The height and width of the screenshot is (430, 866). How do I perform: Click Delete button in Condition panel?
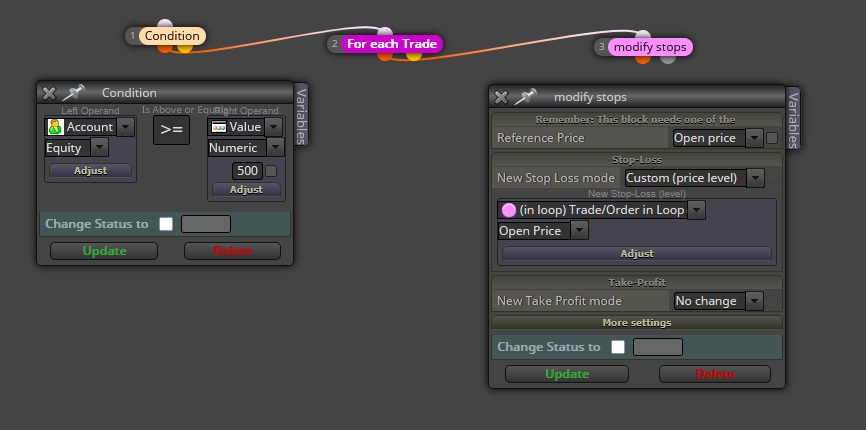[232, 251]
